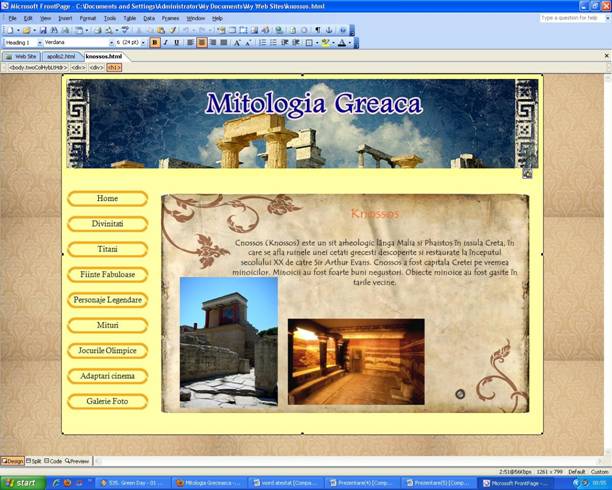Click the Outside Borders icon

(309, 43)
